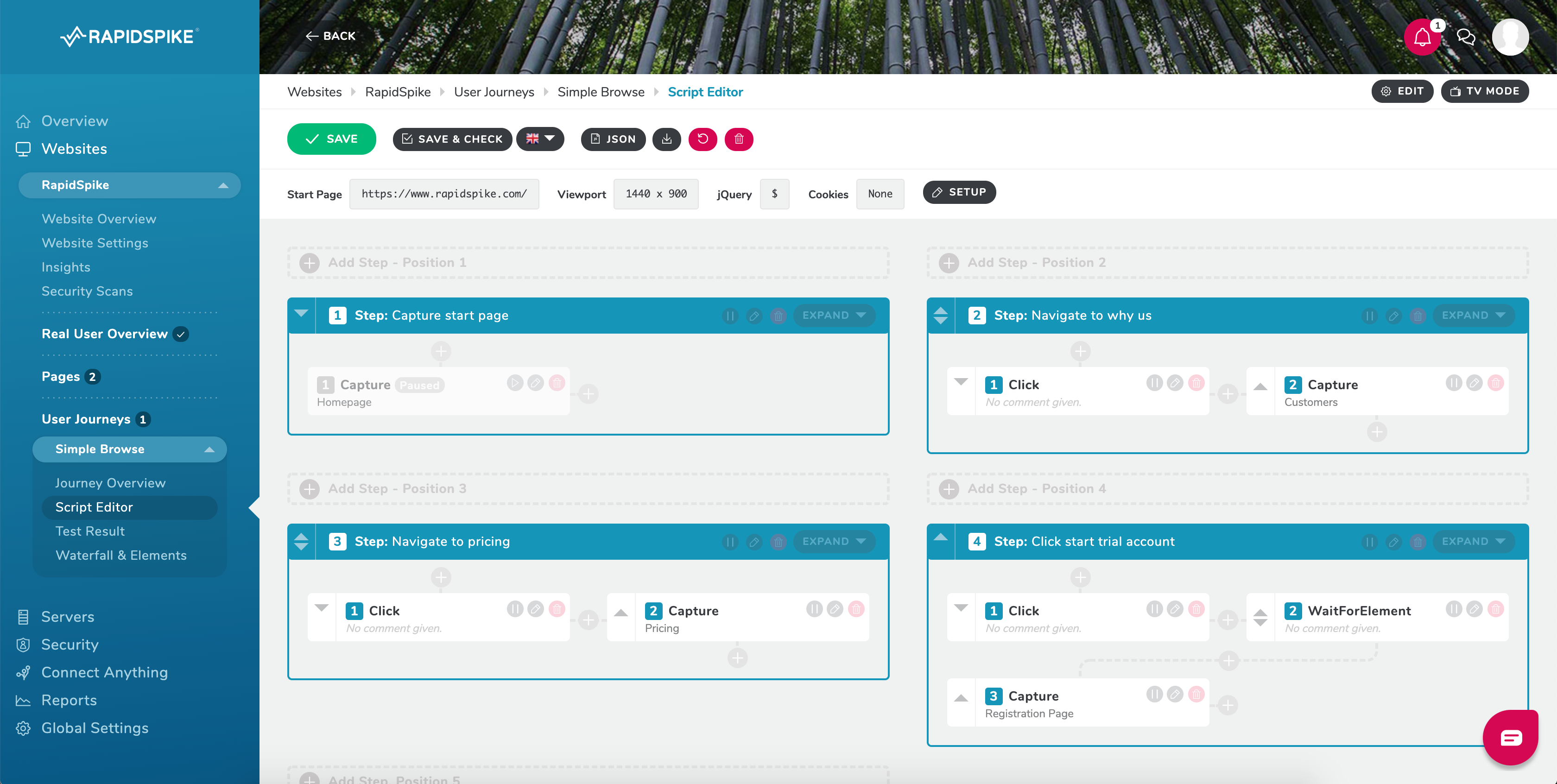Pause the Click start trial account step
1557x784 pixels.
pos(1370,542)
